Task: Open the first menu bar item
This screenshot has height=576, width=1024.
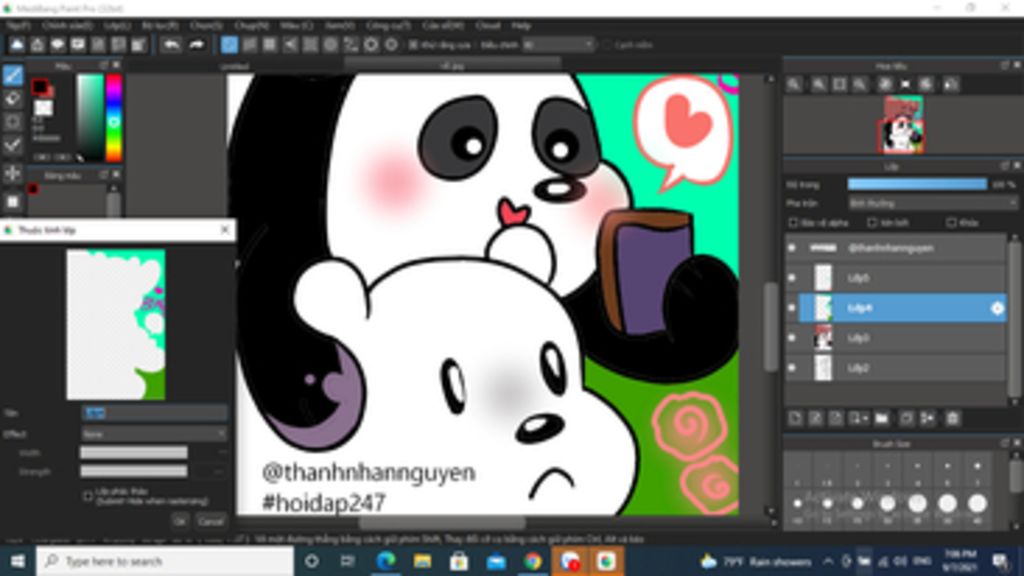Action: (x=18, y=25)
